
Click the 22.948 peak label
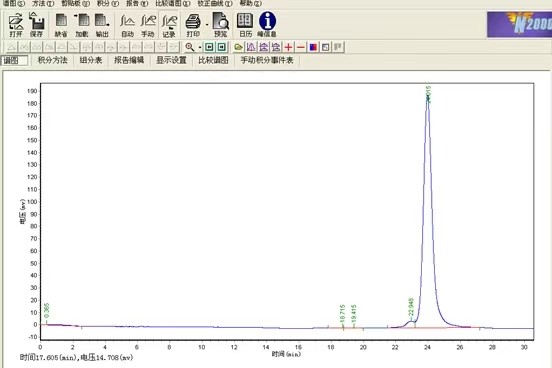(x=410, y=307)
